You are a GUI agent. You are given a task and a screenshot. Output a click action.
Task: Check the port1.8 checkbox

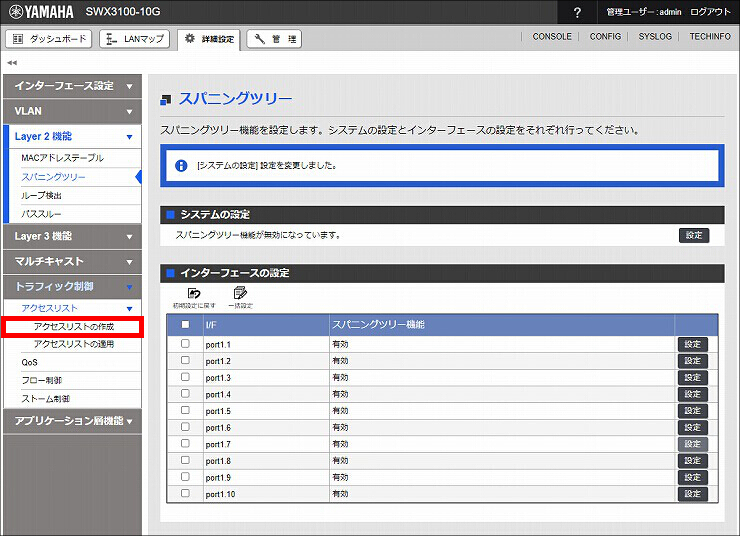click(x=185, y=460)
